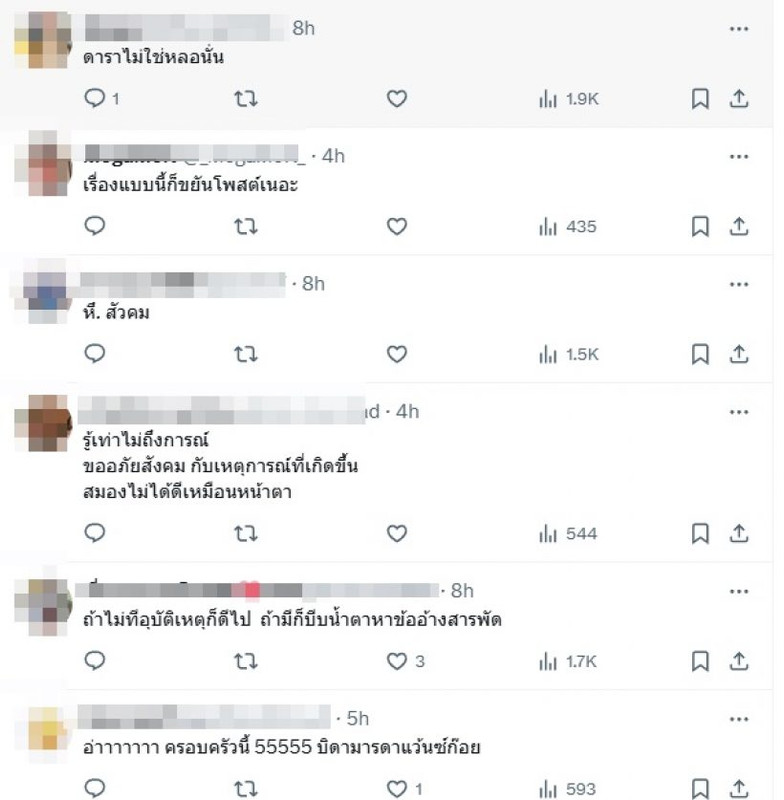Like the tweet with 1.5K views
Image resolution: width=784 pixels, height=800 pixels.
(x=396, y=354)
